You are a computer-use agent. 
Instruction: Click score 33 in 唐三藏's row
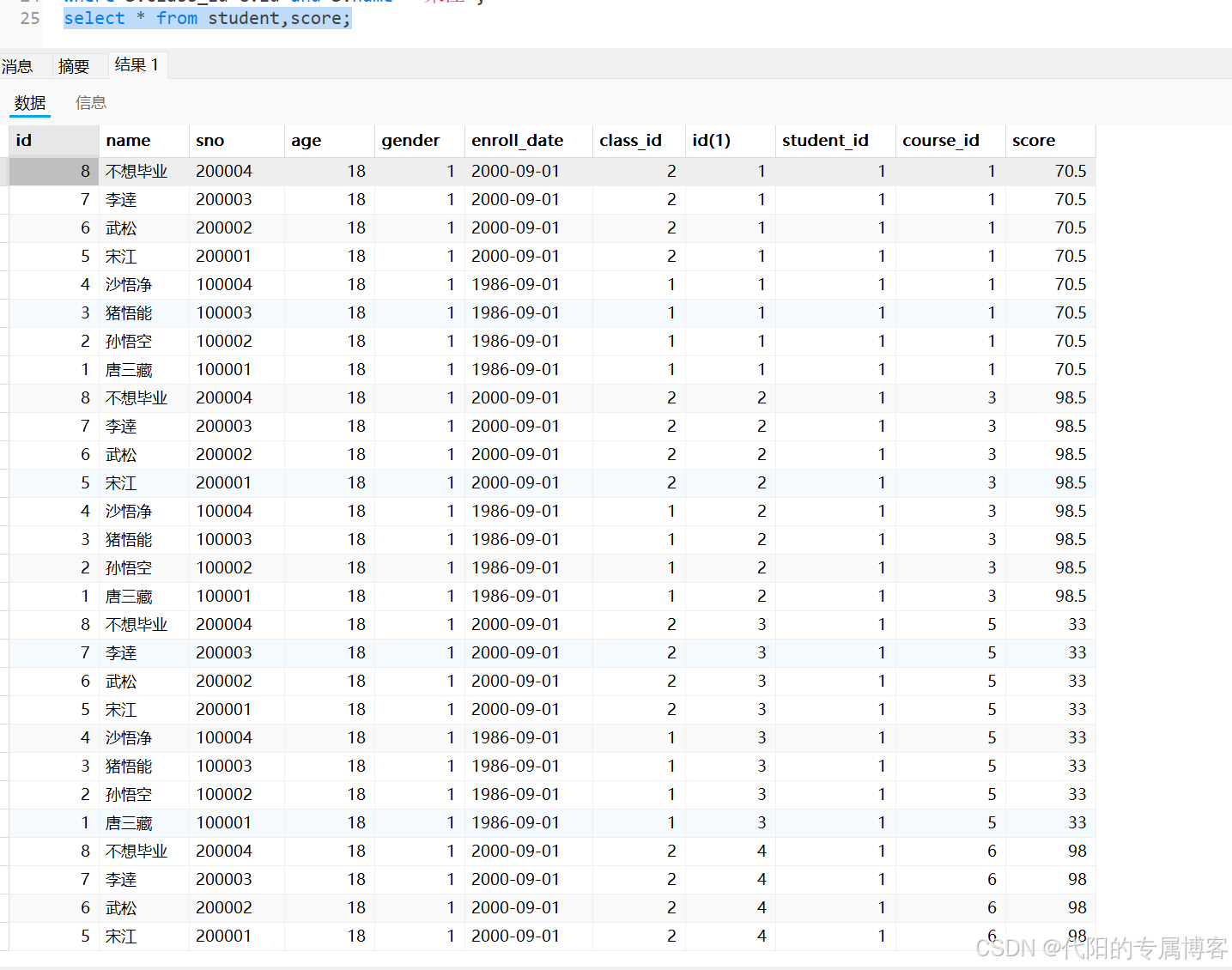pos(1077,823)
